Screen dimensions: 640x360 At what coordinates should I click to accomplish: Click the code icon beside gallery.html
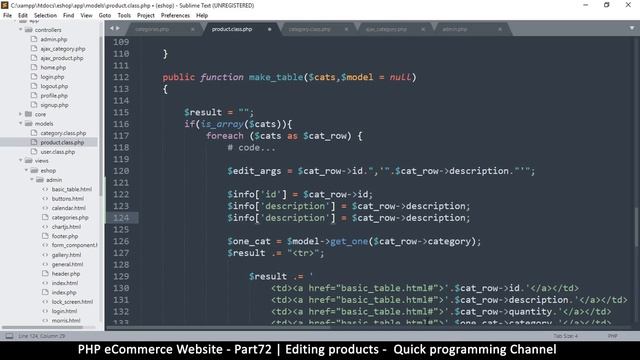[x=45, y=255]
